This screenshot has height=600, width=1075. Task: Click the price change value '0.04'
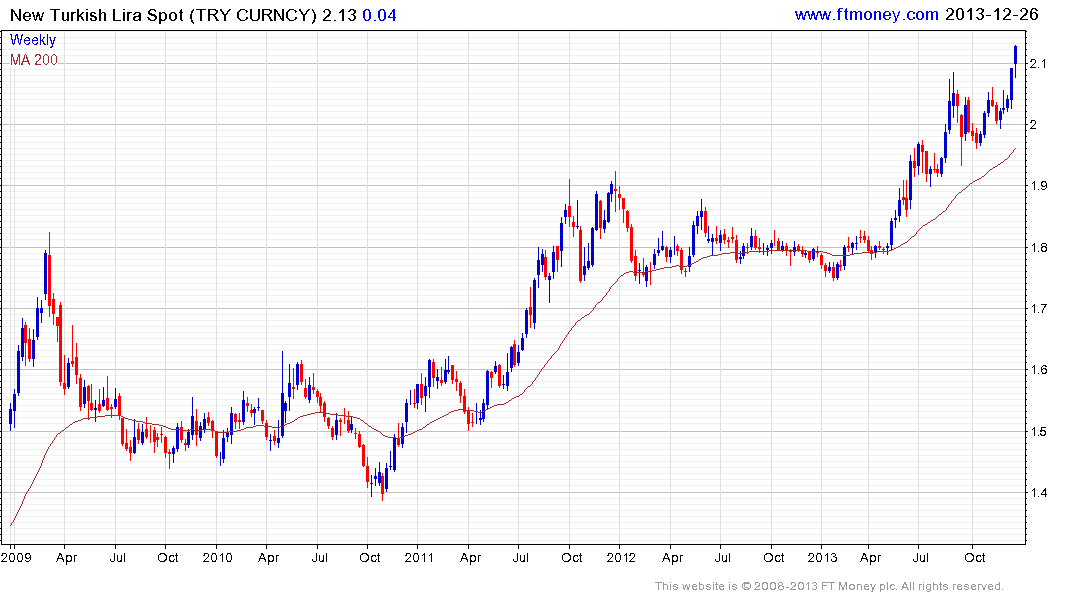pos(379,15)
